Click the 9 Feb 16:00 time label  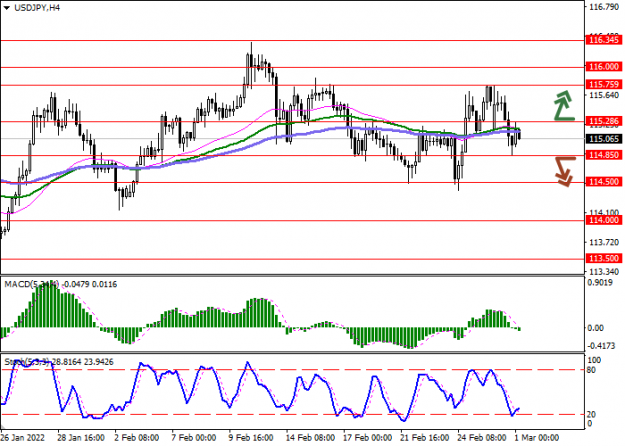(x=251, y=438)
